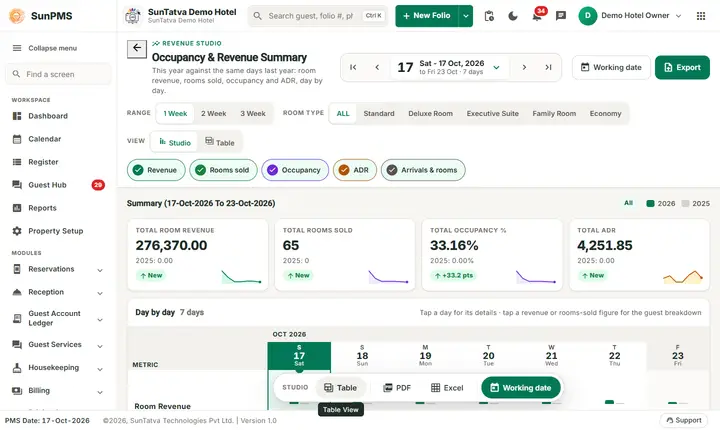Expand the Housekeeping module
Image resolution: width=720 pixels, height=430 pixels.
57,368
